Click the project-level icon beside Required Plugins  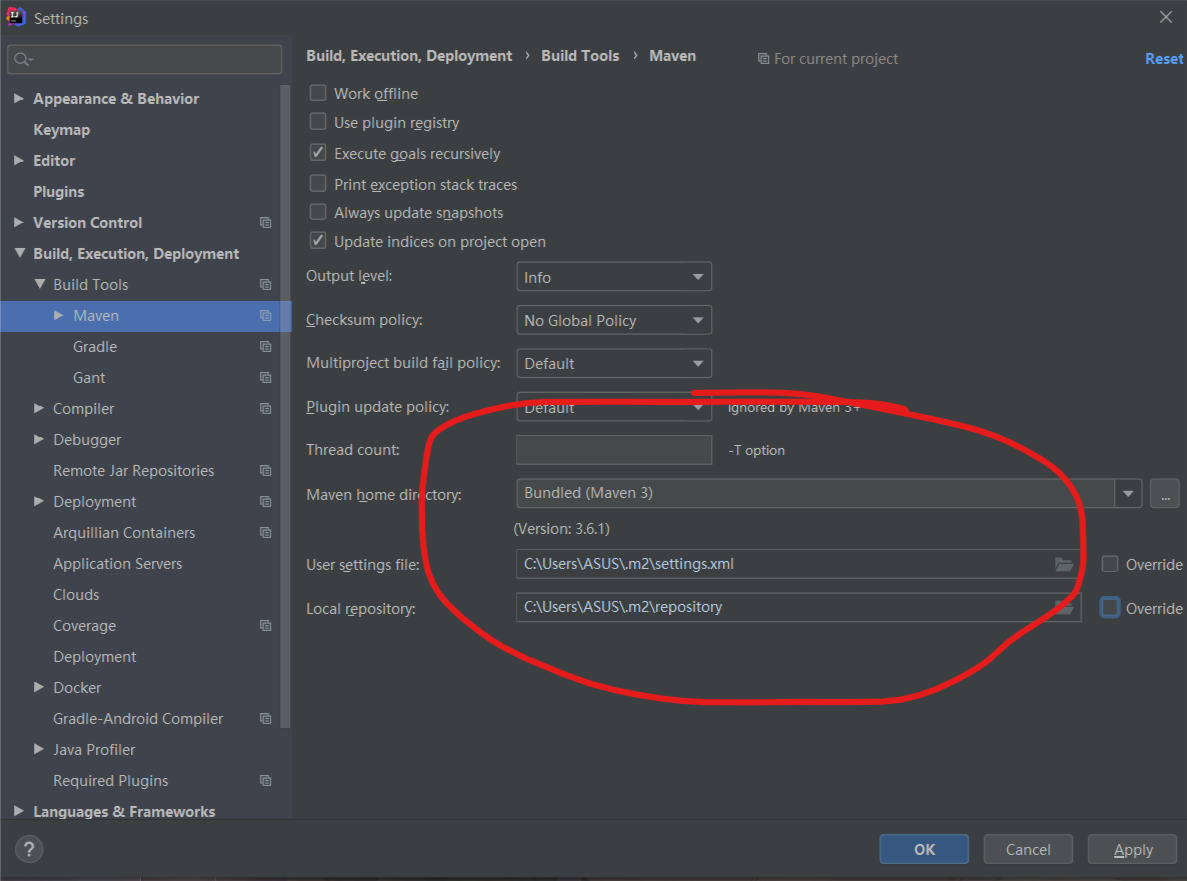click(266, 780)
